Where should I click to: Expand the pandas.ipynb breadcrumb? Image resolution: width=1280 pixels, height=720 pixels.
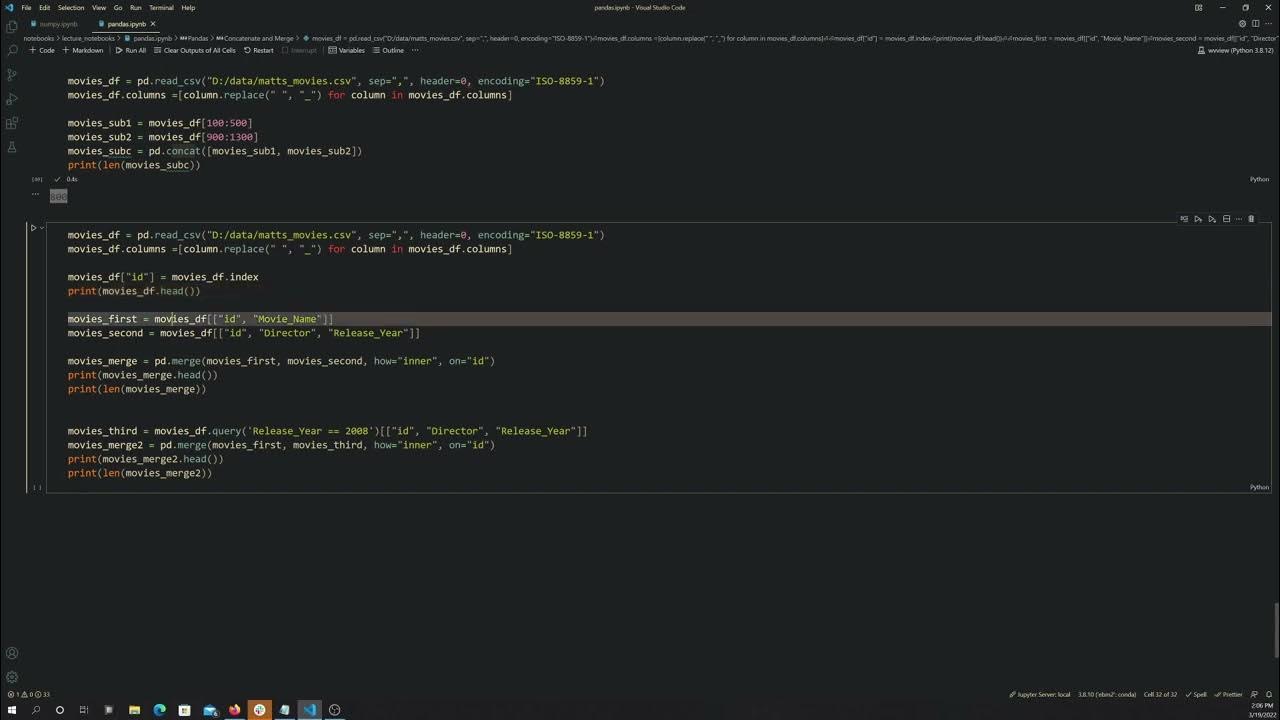pos(149,38)
